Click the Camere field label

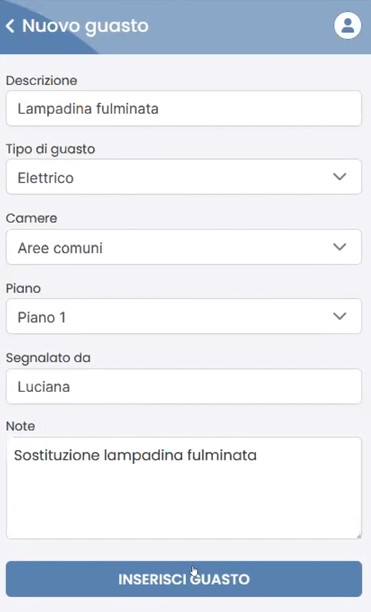click(31, 218)
